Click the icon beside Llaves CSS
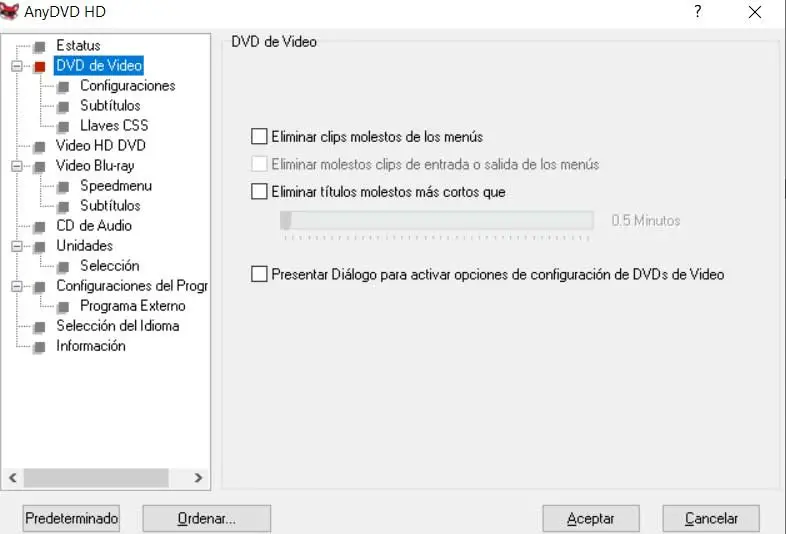Image resolution: width=786 pixels, height=534 pixels. point(63,127)
